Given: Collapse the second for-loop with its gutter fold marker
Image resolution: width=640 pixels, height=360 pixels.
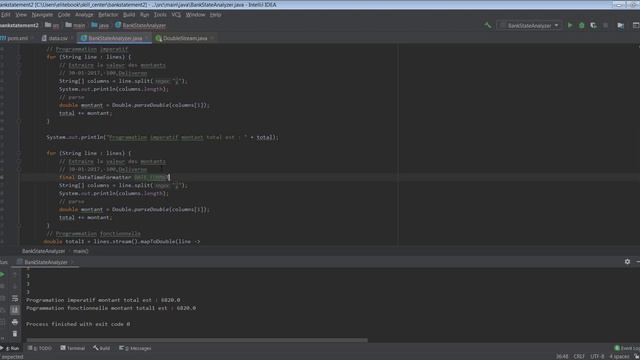Looking at the screenshot, I should click(19, 153).
